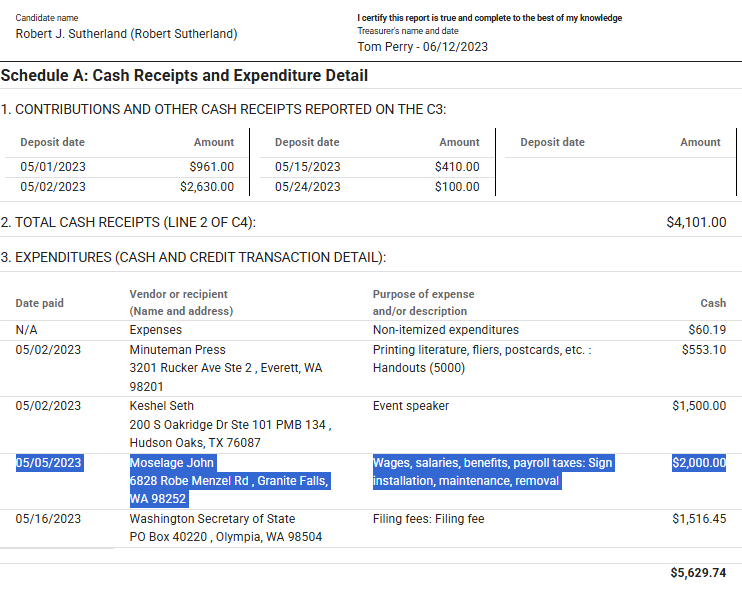Click the highlighted $2,000.00 cash amount

tap(699, 463)
